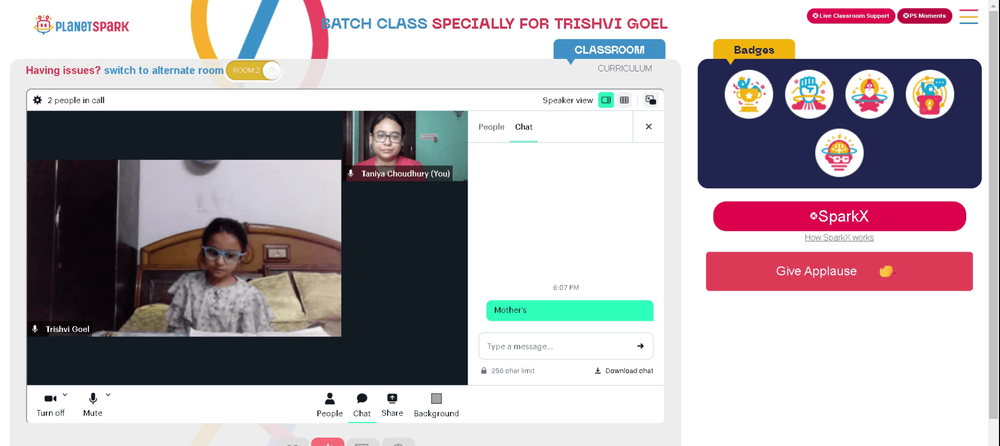The width and height of the screenshot is (1000, 446).
Task: Mute the microphone
Action: click(92, 405)
